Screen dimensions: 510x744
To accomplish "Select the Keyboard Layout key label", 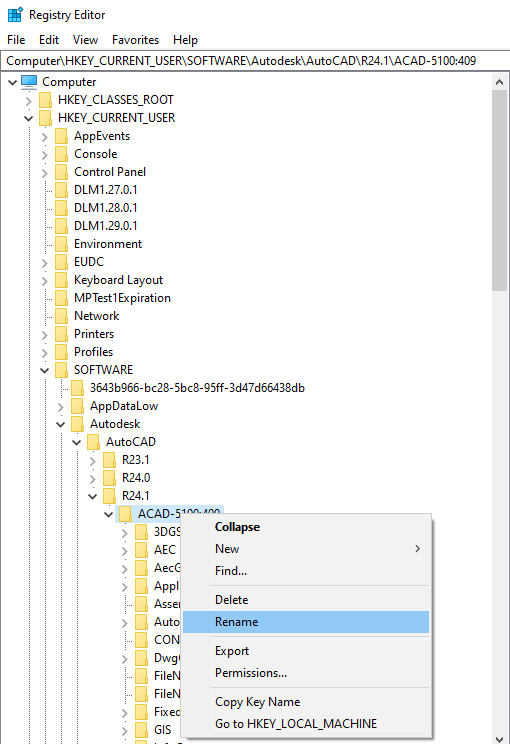I will 118,280.
